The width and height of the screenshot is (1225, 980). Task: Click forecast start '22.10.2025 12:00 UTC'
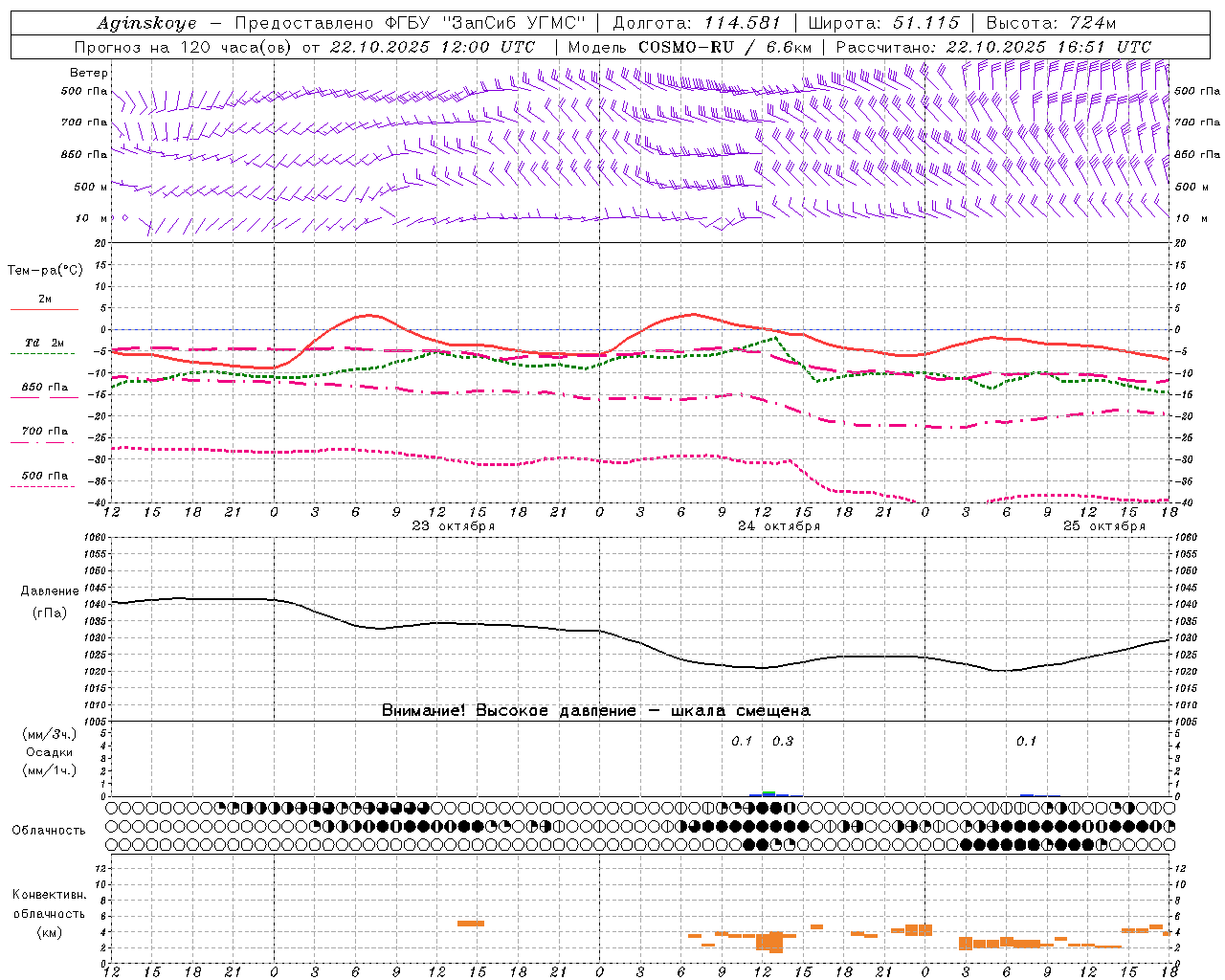(x=433, y=47)
